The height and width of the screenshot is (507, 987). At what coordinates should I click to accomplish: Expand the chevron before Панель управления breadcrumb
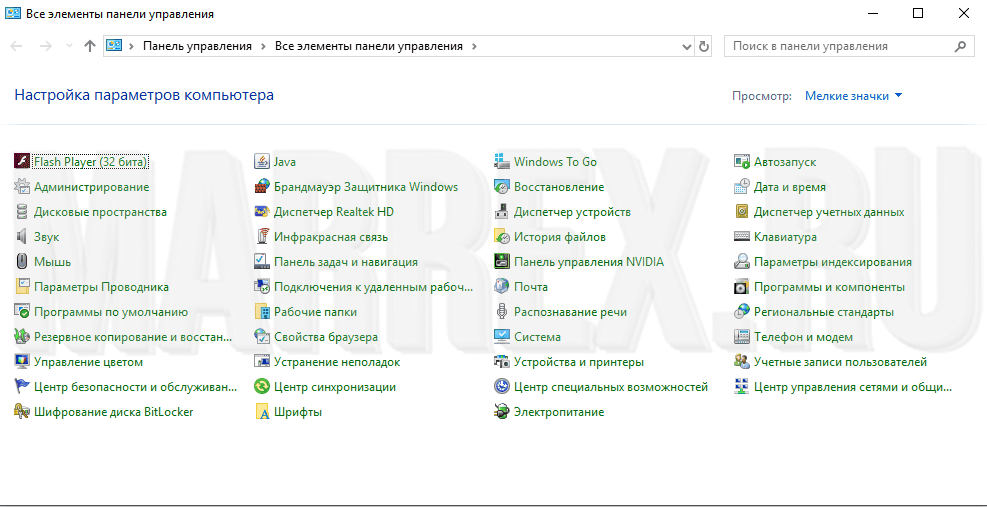pos(132,47)
